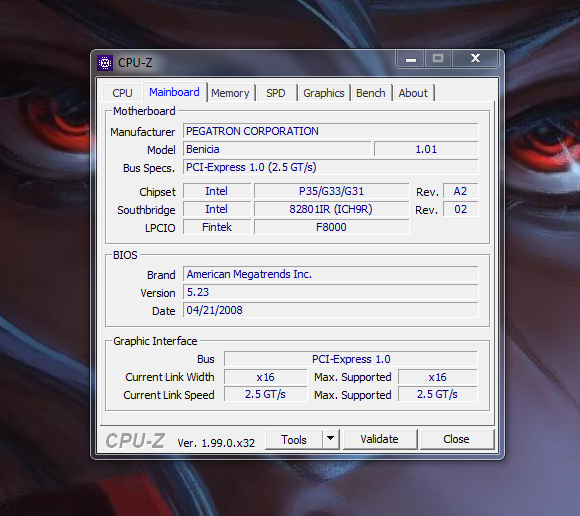
Task: Minimize the CPU-Z window
Action: (411, 59)
